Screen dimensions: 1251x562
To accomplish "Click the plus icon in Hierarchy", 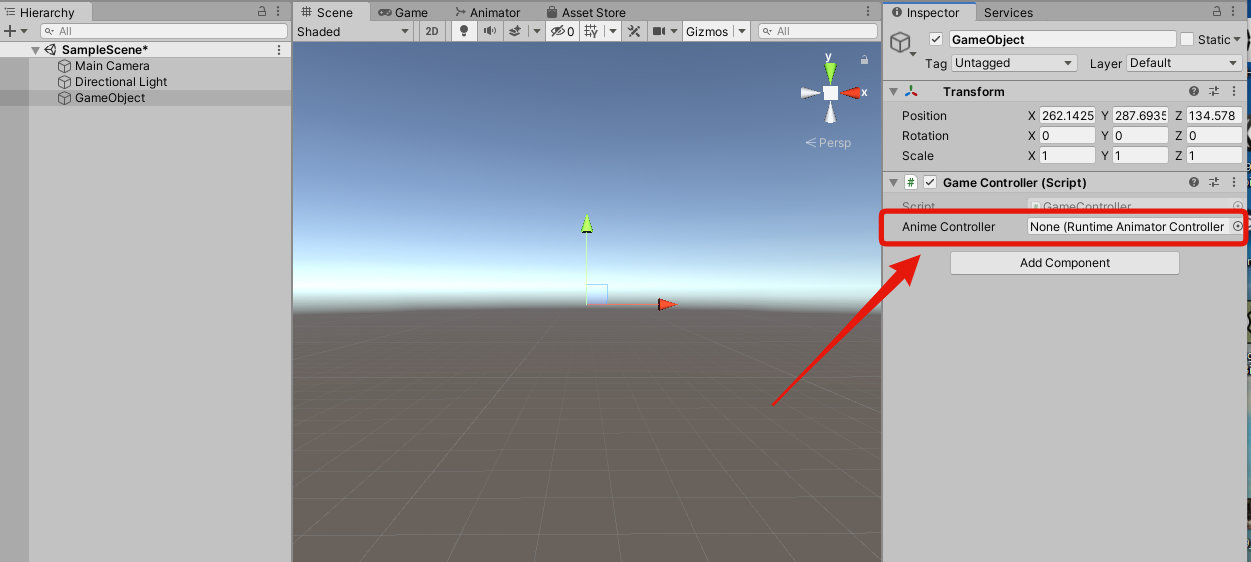I will (x=10, y=31).
